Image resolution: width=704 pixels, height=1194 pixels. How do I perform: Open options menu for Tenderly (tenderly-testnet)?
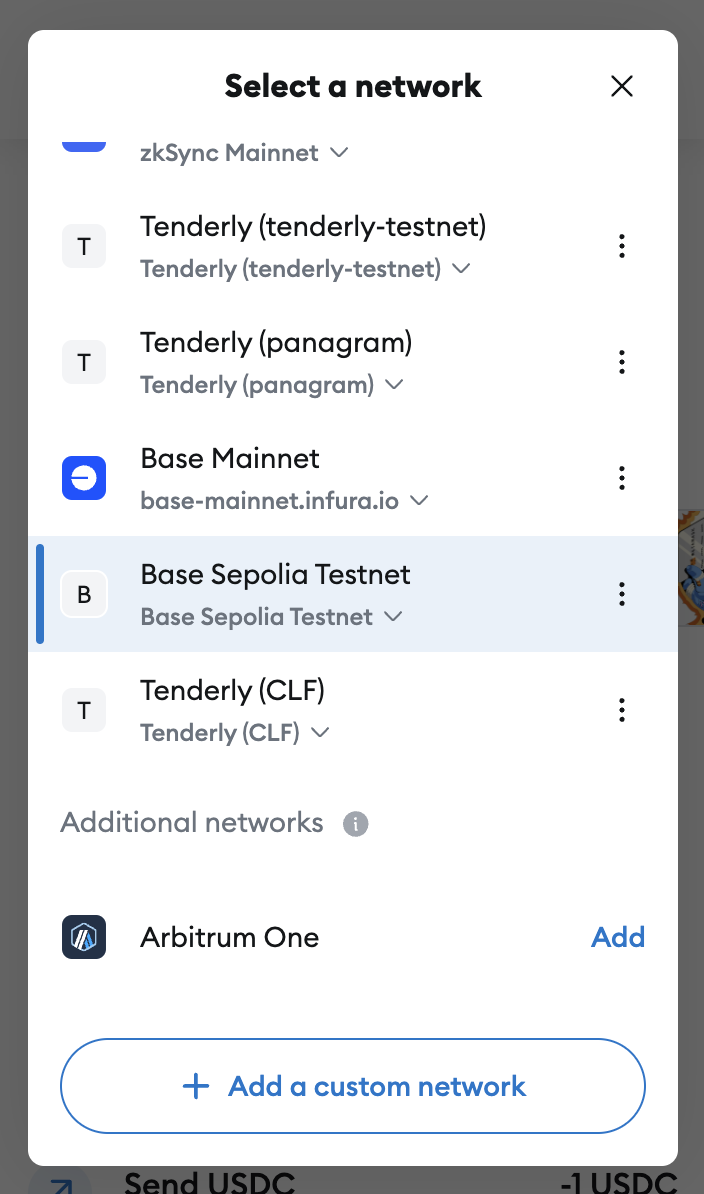click(622, 246)
